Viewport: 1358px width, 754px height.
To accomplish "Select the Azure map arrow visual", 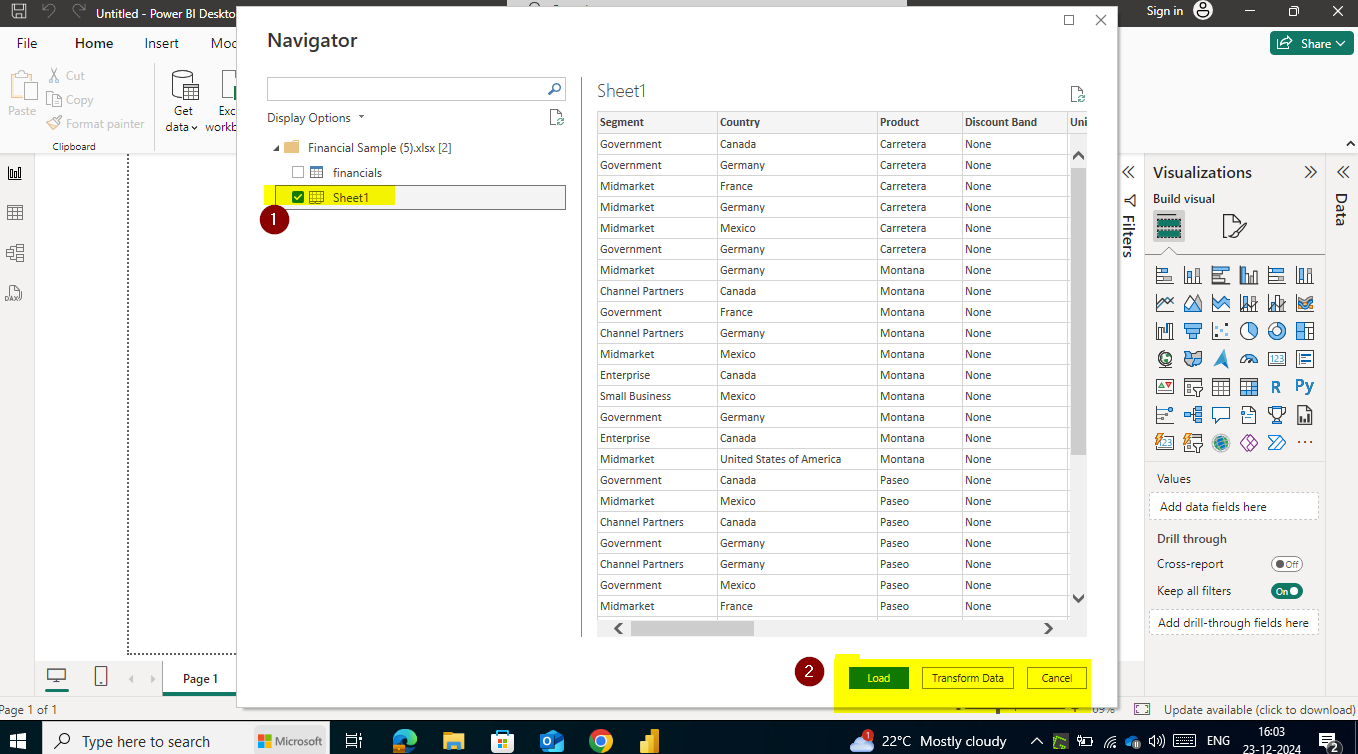I will point(1220,359).
